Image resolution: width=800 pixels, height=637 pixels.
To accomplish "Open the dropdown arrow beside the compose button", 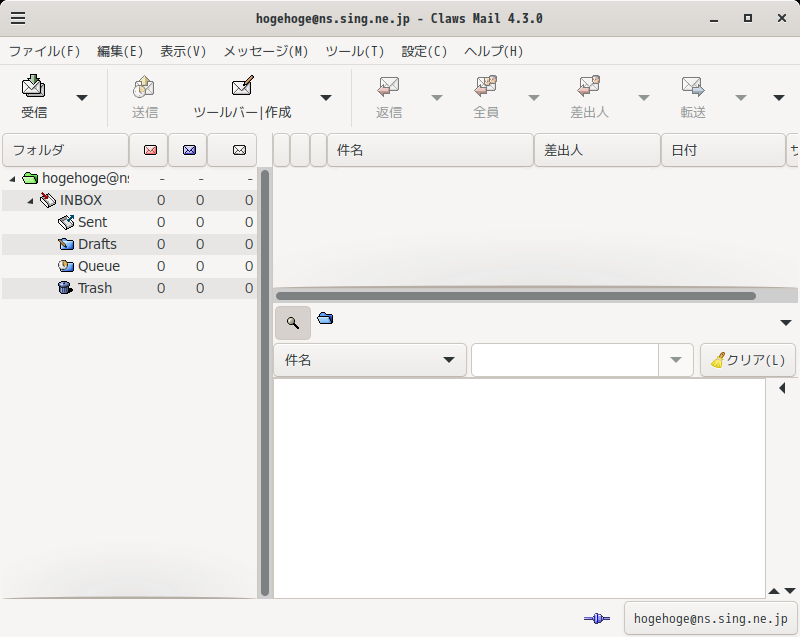I will [x=326, y=97].
